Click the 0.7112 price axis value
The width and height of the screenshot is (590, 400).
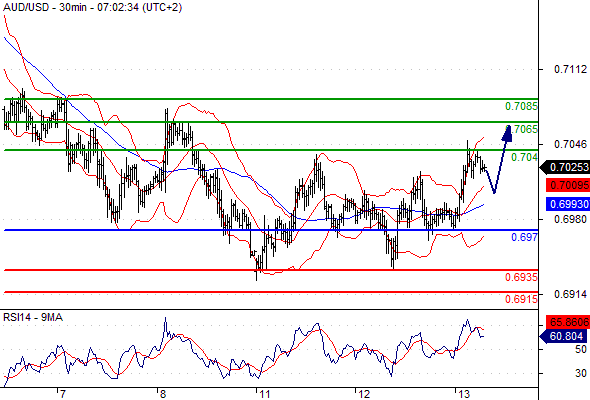pos(570,69)
